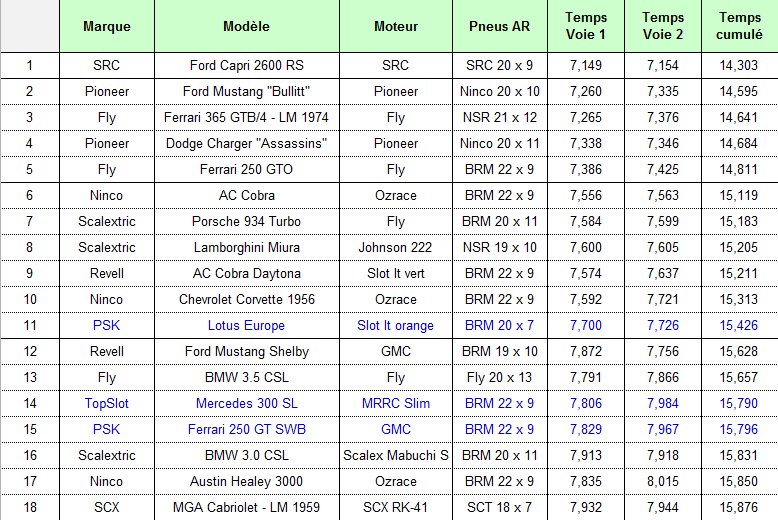Click the "Lamborghini Miura" model cell

246,247
